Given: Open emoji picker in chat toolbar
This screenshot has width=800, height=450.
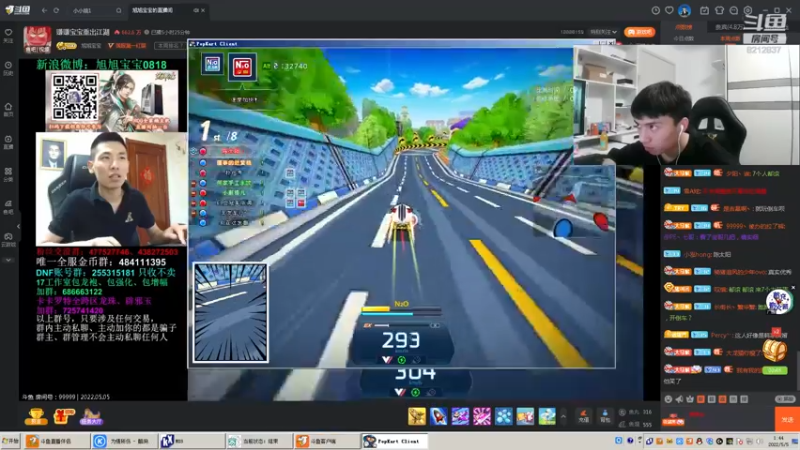Looking at the screenshot, I should (x=668, y=399).
